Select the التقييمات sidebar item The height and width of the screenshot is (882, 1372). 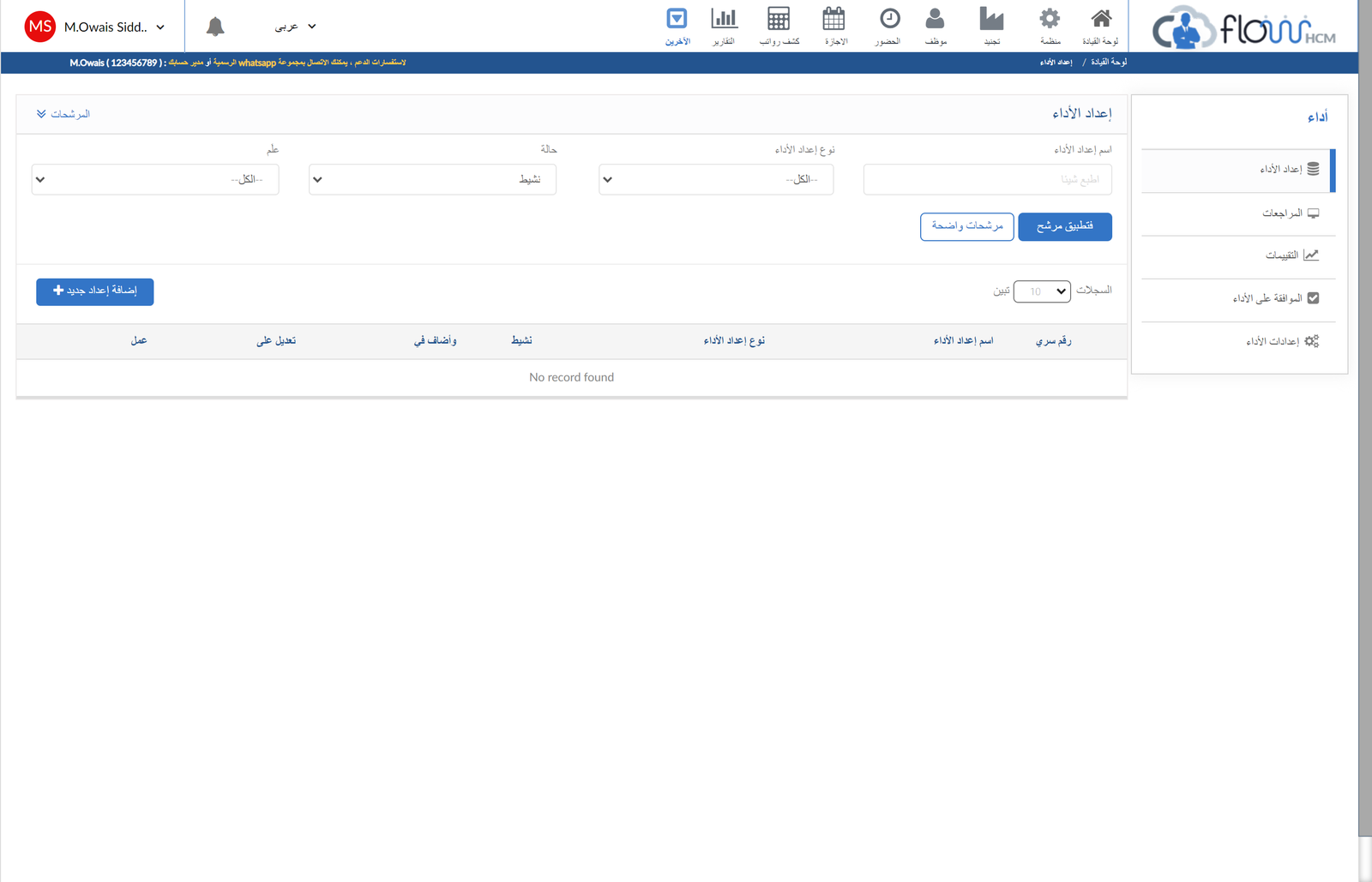click(1282, 255)
